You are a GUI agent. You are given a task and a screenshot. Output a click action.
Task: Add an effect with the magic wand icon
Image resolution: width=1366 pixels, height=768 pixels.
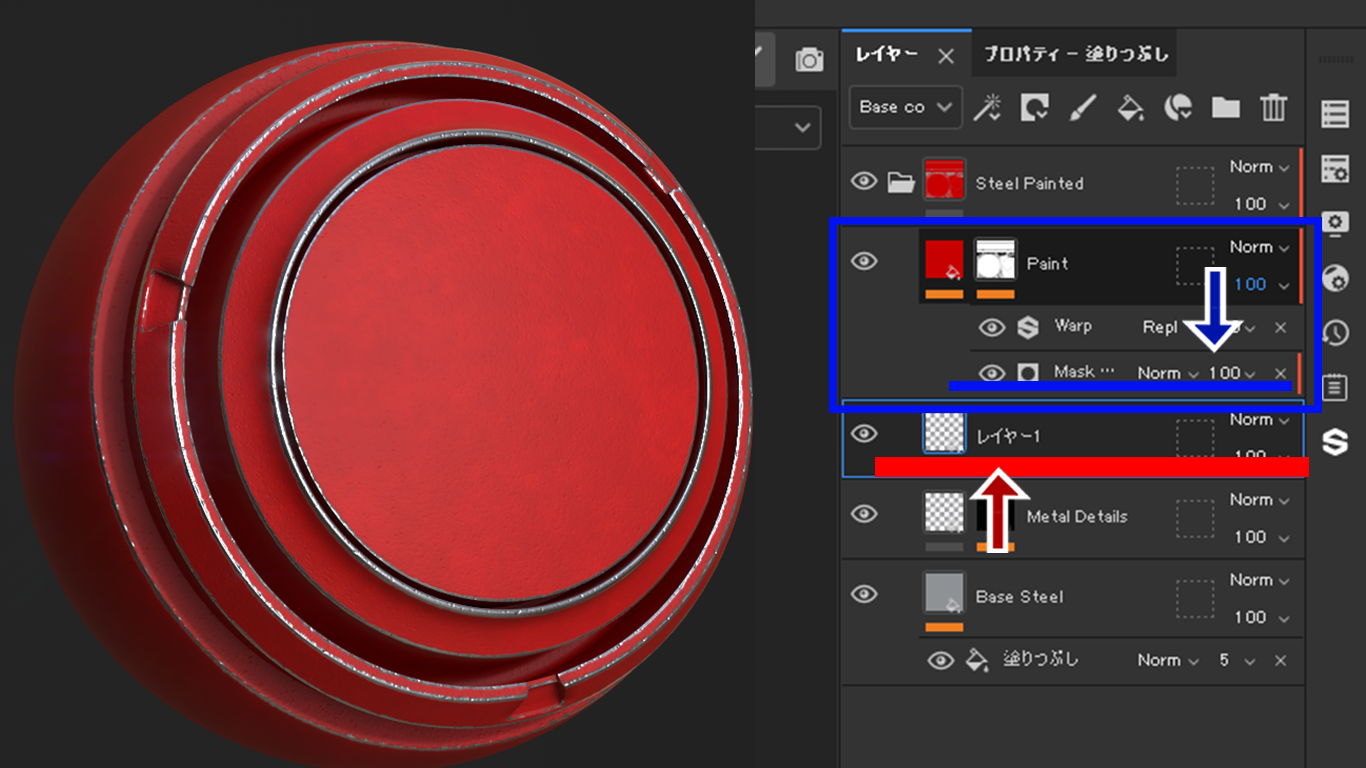[988, 107]
